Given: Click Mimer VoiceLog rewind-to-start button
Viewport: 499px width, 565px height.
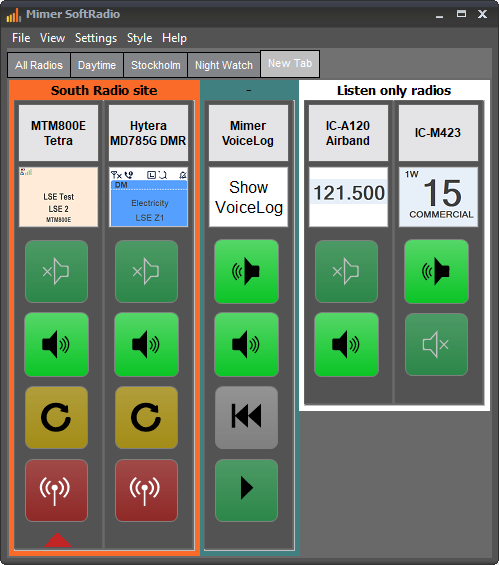Looking at the screenshot, I should 246,417.
